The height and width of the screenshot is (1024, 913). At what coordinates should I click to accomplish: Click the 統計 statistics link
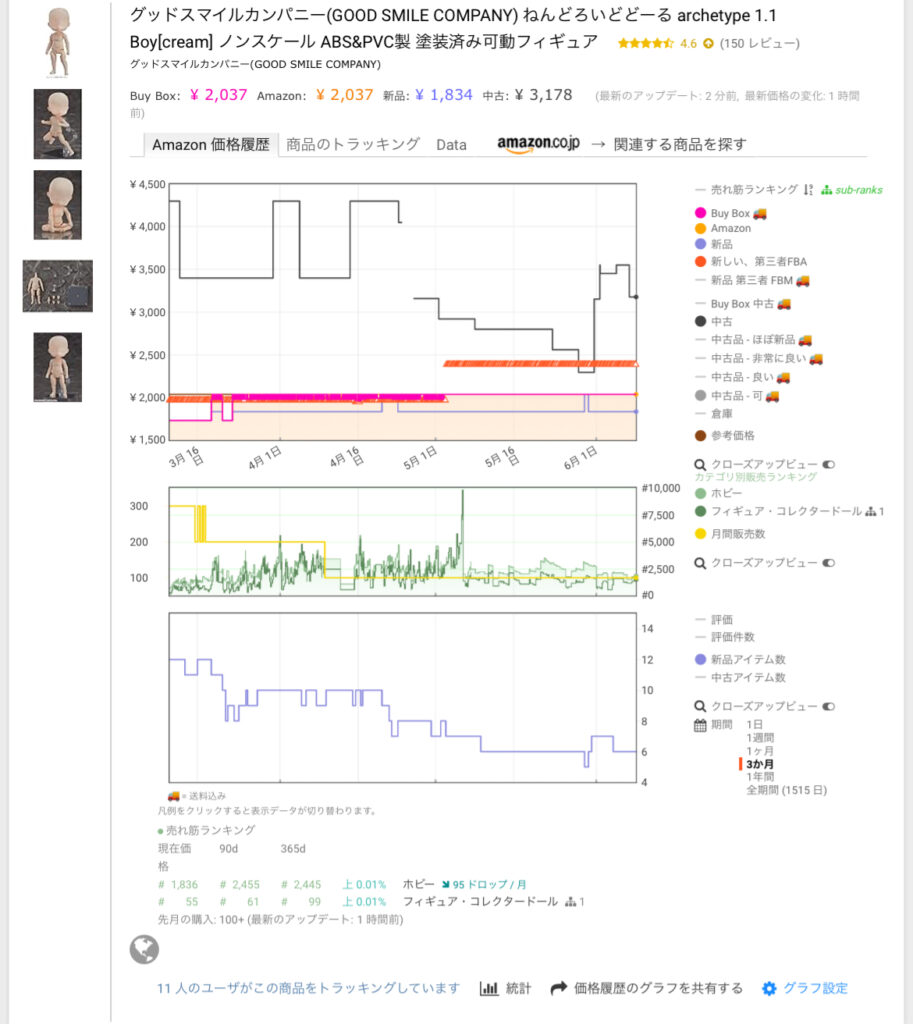tap(519, 989)
